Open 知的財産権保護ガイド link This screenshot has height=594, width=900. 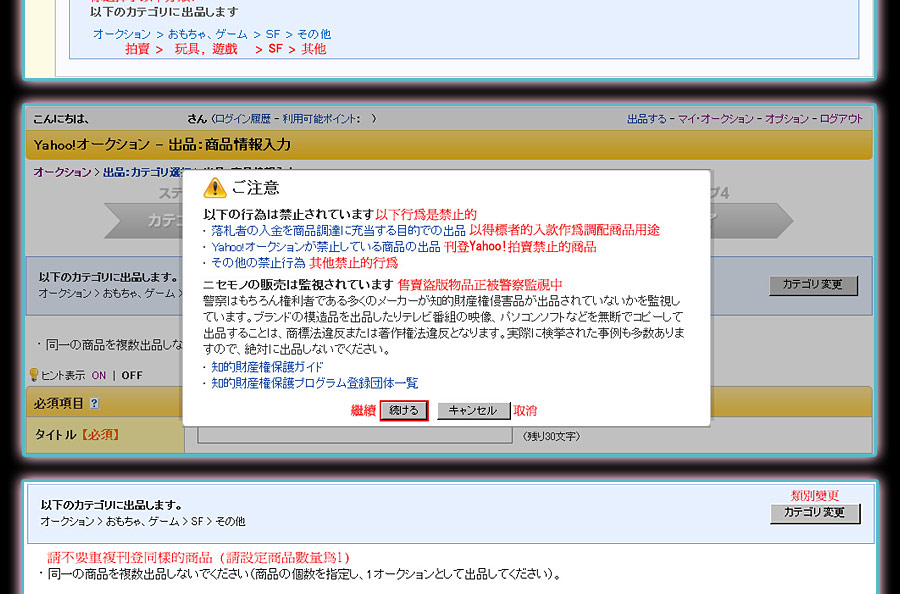click(x=267, y=367)
